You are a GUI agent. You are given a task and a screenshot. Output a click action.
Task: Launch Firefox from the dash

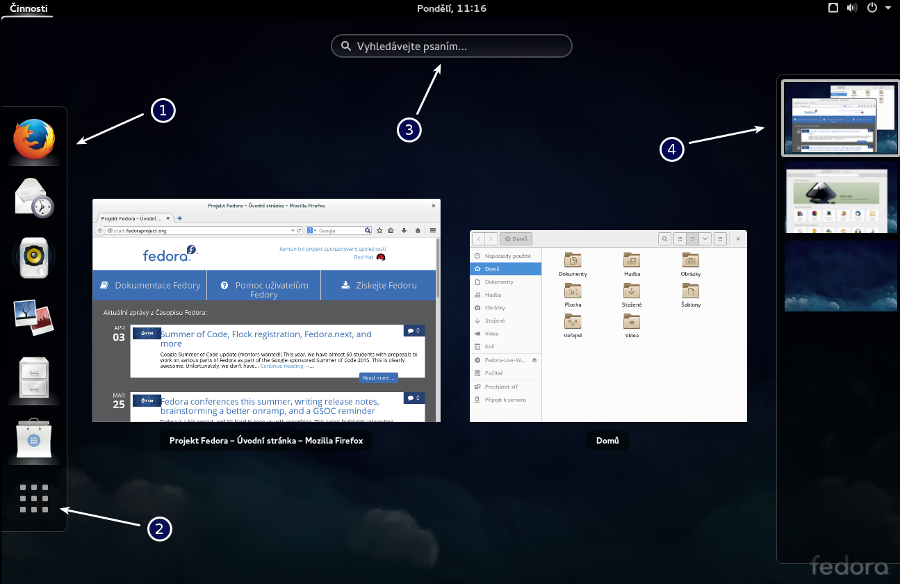(34, 139)
